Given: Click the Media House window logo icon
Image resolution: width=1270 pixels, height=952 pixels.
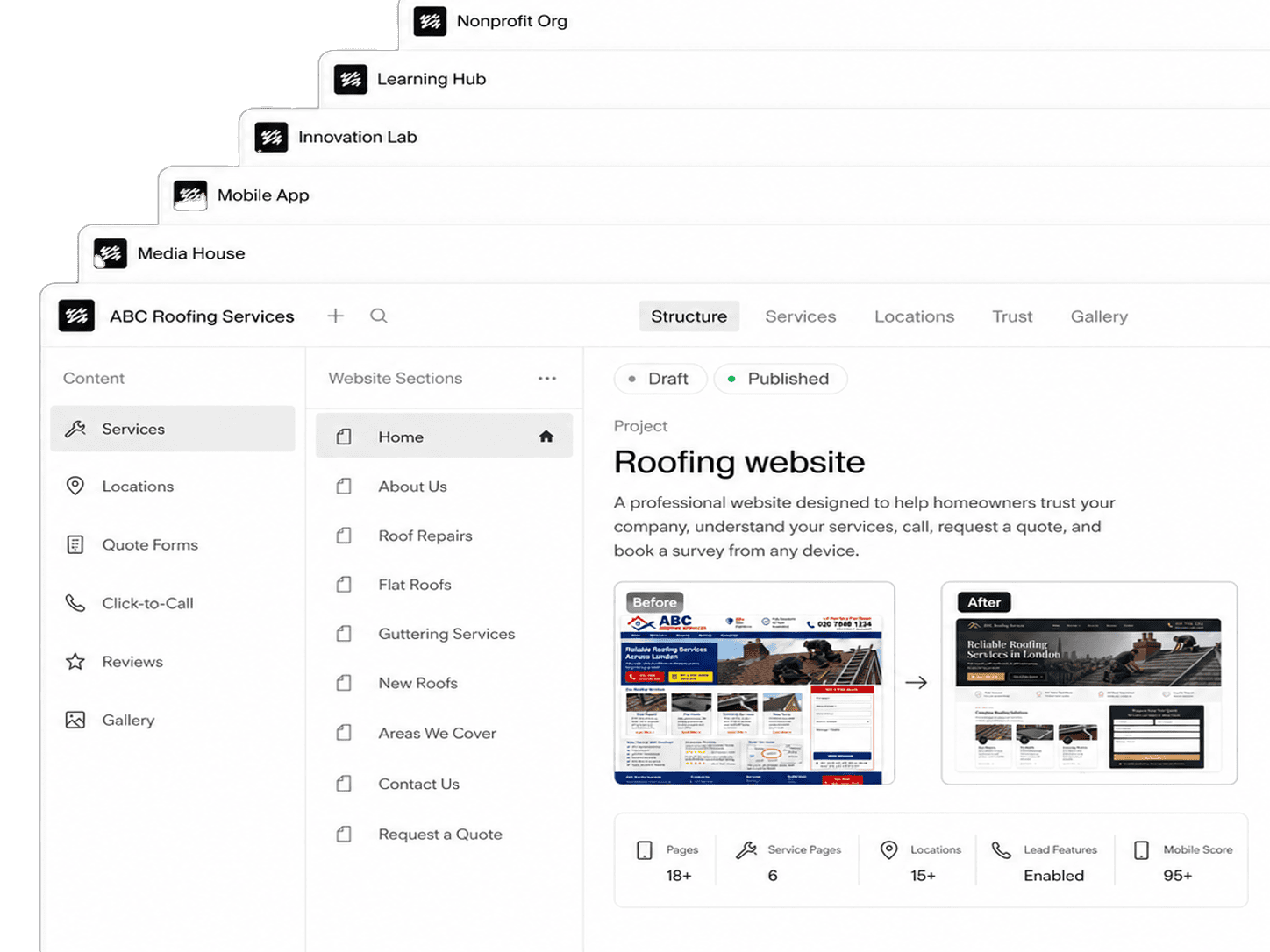Looking at the screenshot, I should point(111,253).
